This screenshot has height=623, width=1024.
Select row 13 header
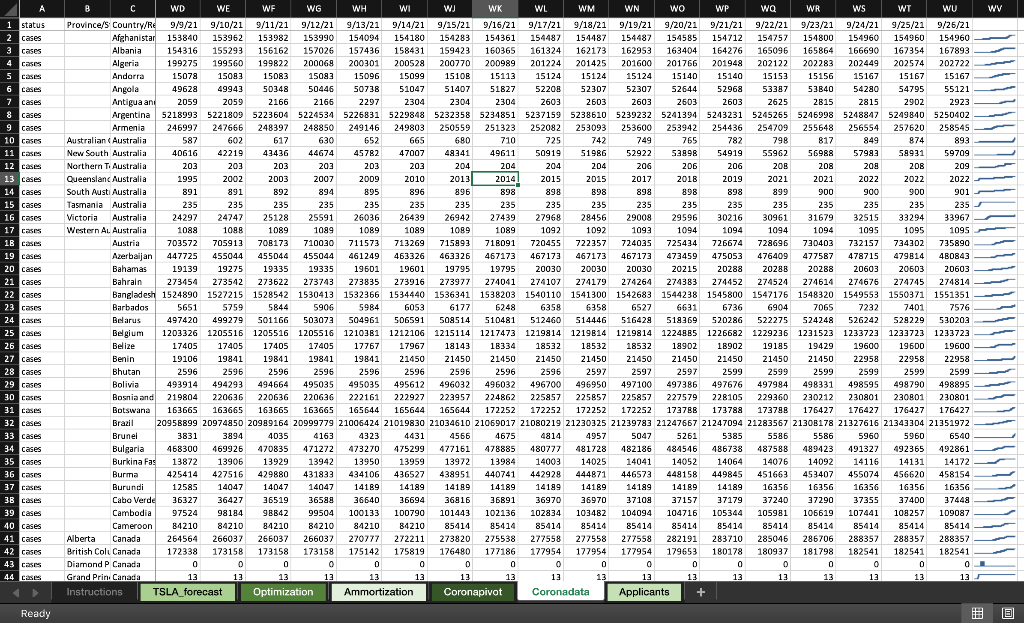[x=8, y=178]
